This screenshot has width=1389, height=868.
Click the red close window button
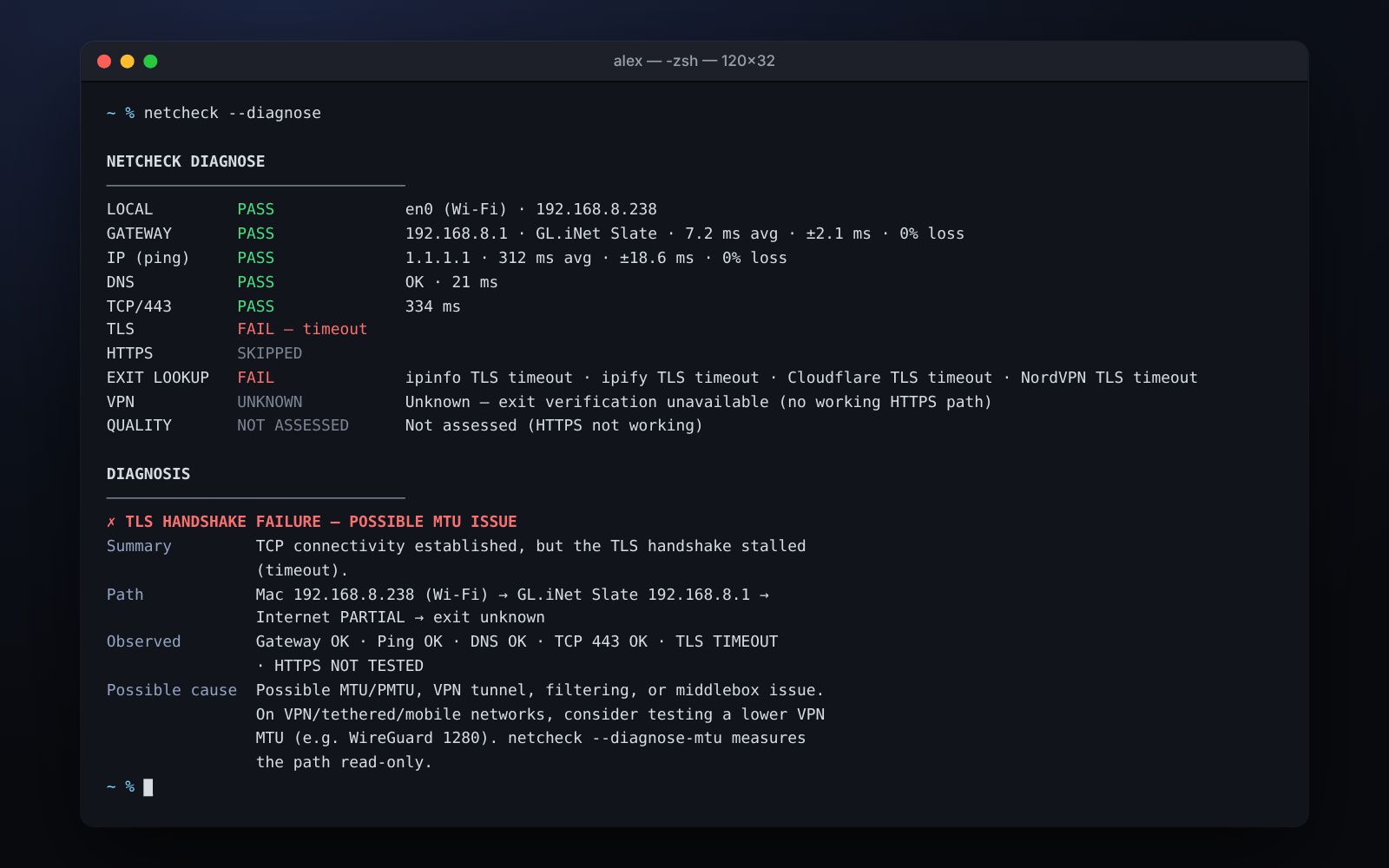(104, 61)
